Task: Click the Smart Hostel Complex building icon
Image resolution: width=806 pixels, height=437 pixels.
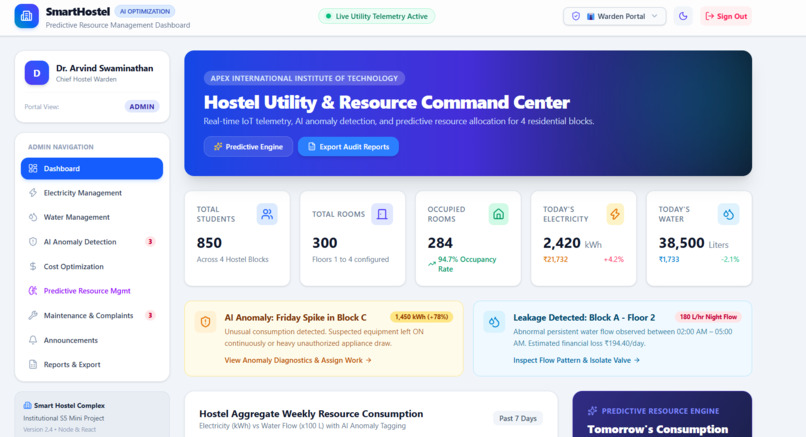Action: (x=27, y=406)
